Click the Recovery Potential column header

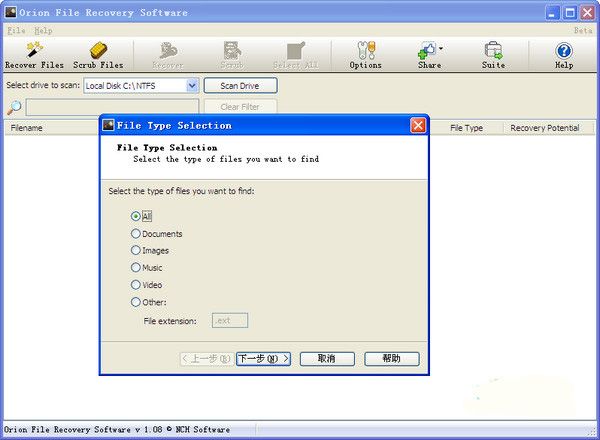tap(544, 128)
